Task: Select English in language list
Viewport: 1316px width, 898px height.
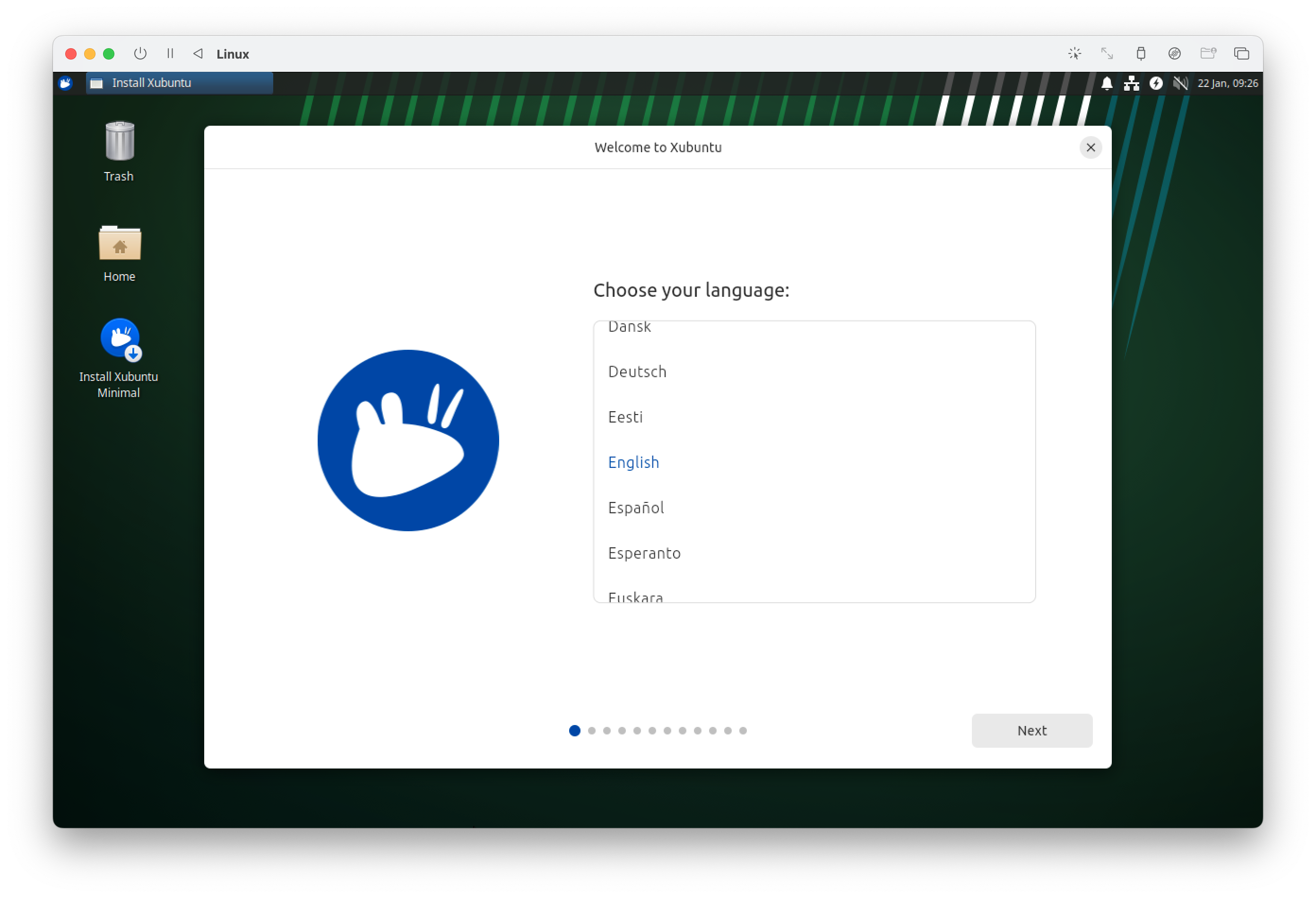Action: click(814, 462)
